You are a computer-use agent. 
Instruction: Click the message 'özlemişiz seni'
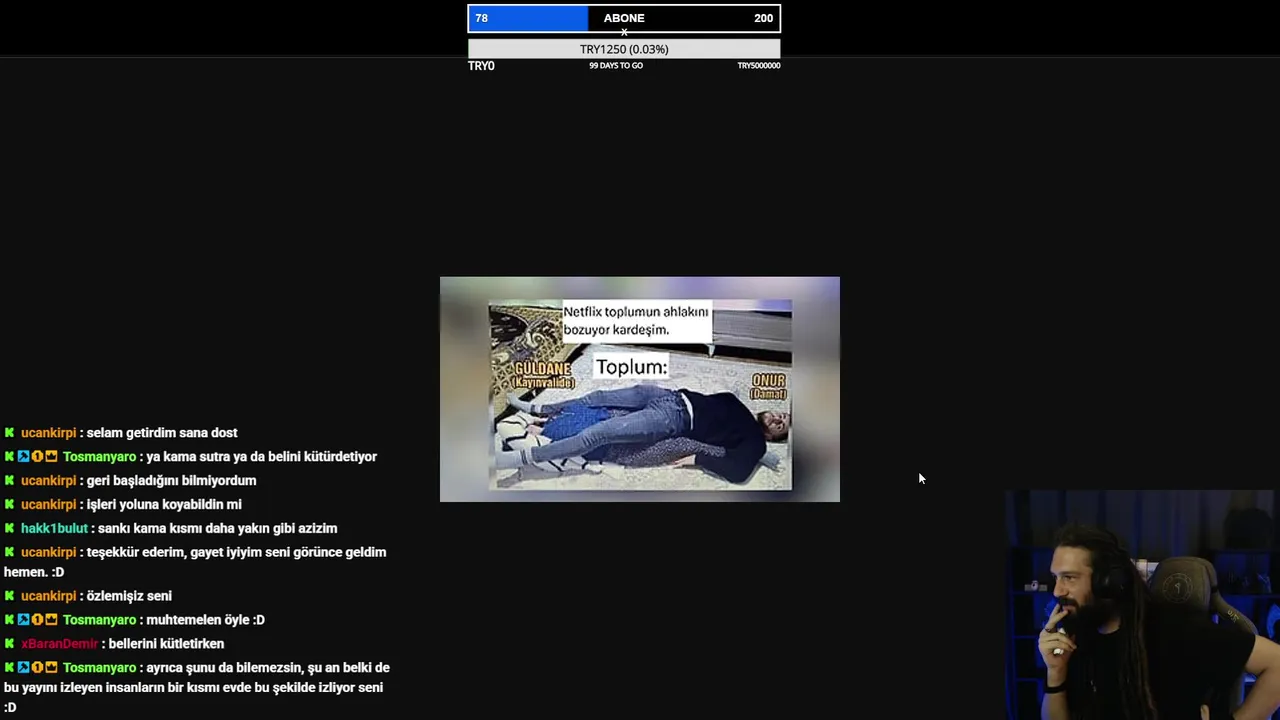129,596
